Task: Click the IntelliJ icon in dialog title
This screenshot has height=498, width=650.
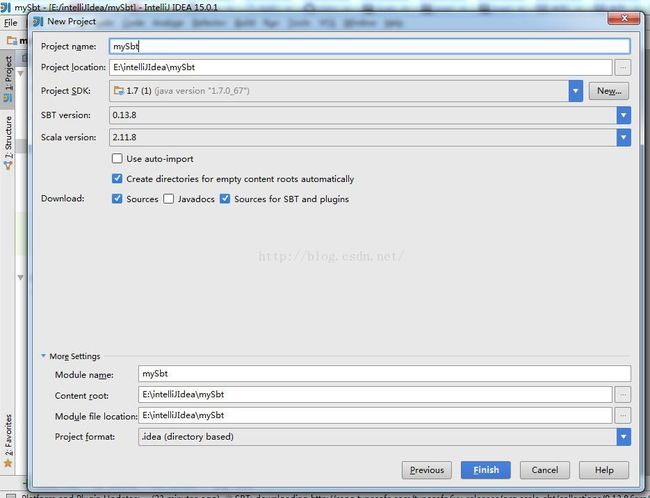Action: point(38,22)
